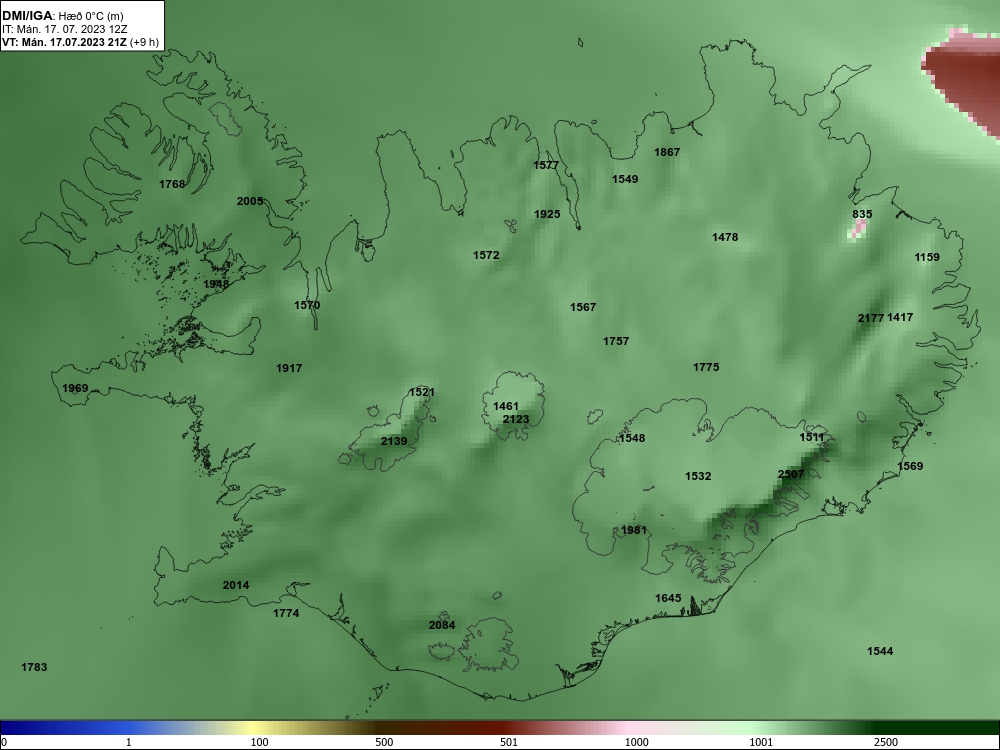Click the 1981 height label

[x=634, y=530]
